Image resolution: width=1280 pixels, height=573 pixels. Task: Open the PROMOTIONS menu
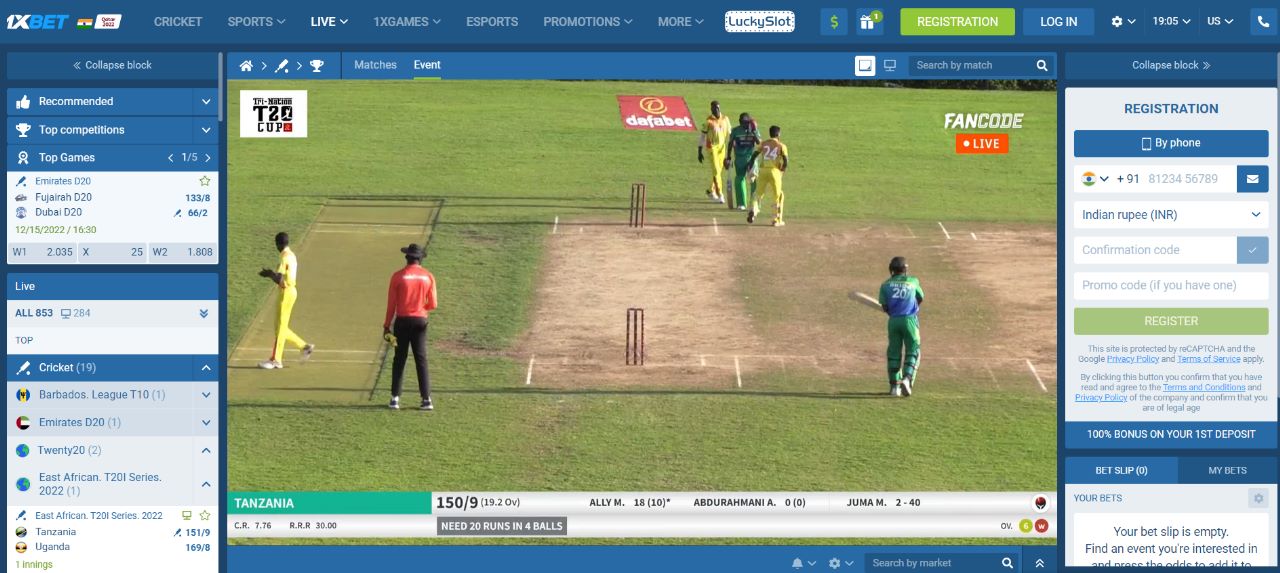tap(588, 21)
